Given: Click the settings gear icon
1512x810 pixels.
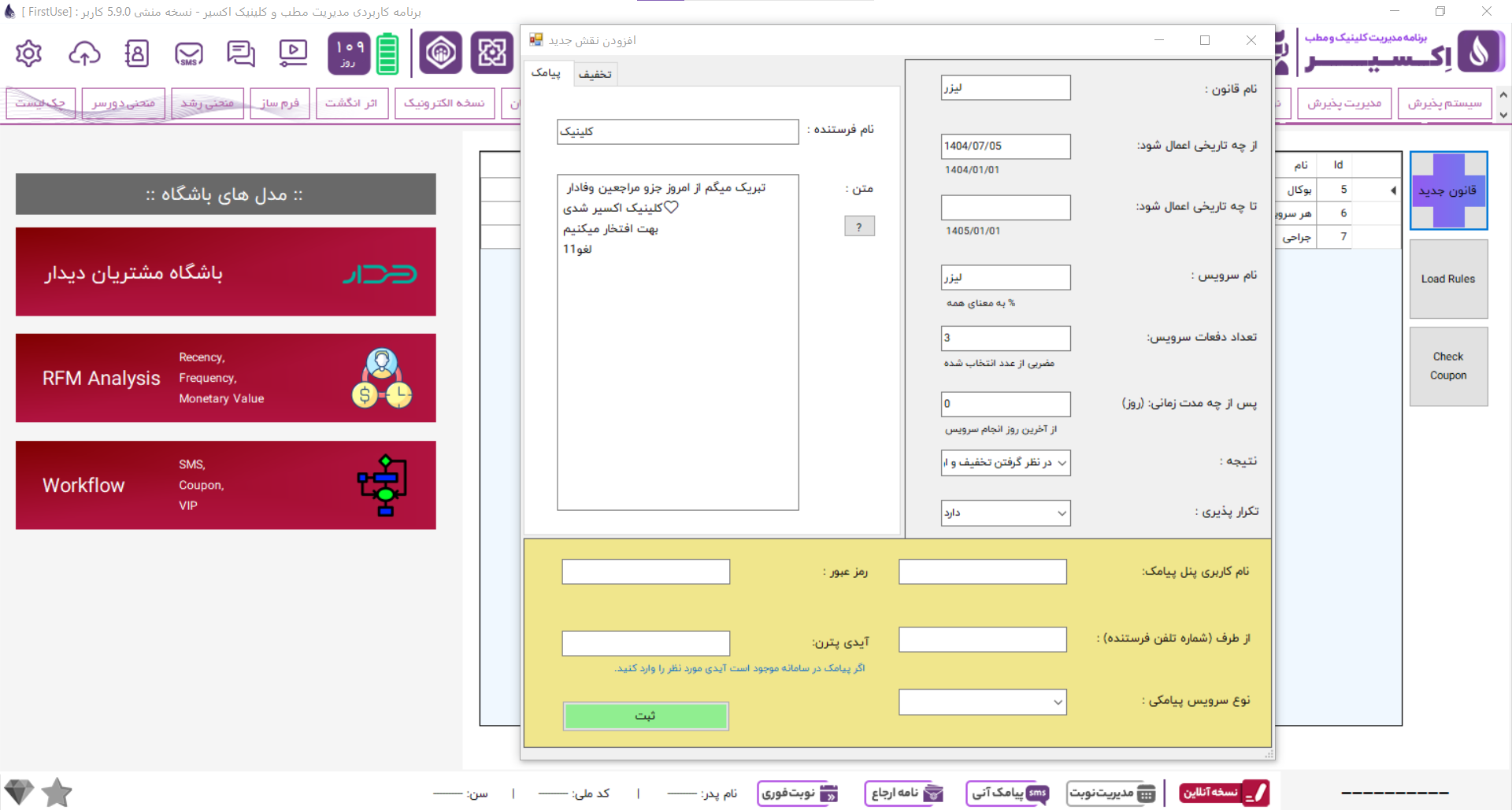Looking at the screenshot, I should click(x=28, y=54).
